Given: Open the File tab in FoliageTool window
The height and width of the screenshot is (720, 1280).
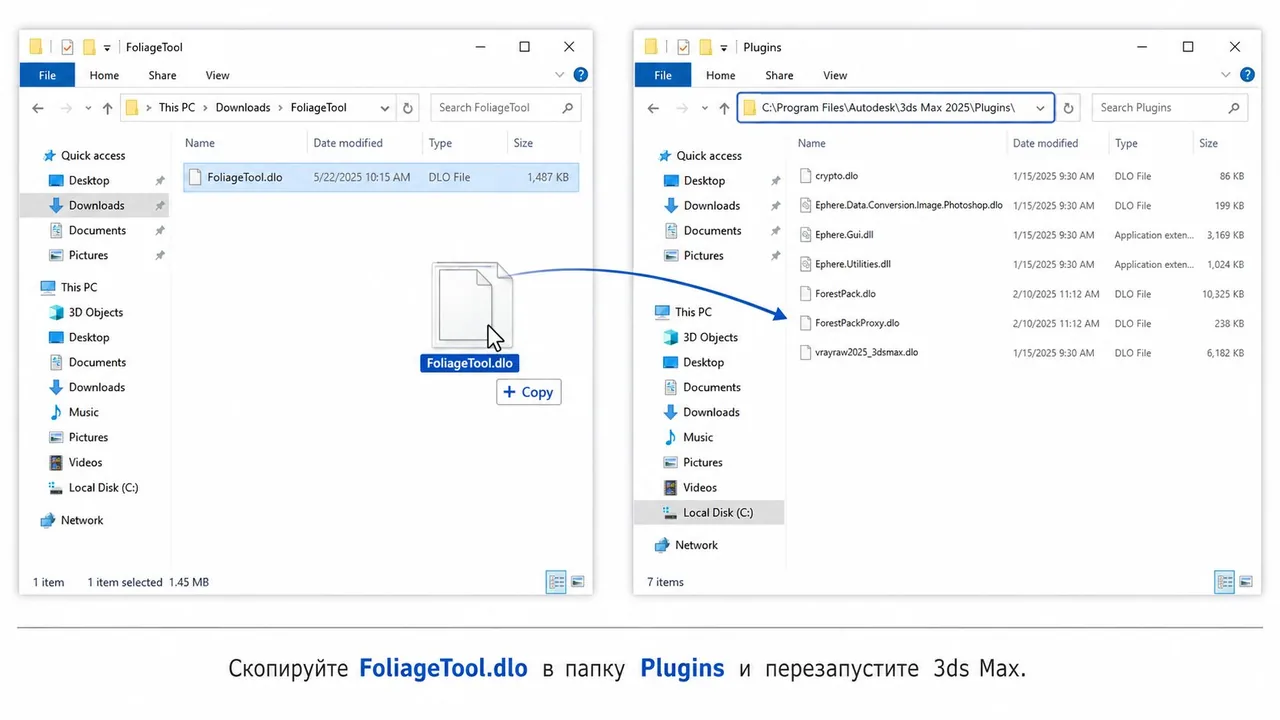Looking at the screenshot, I should pos(47,75).
